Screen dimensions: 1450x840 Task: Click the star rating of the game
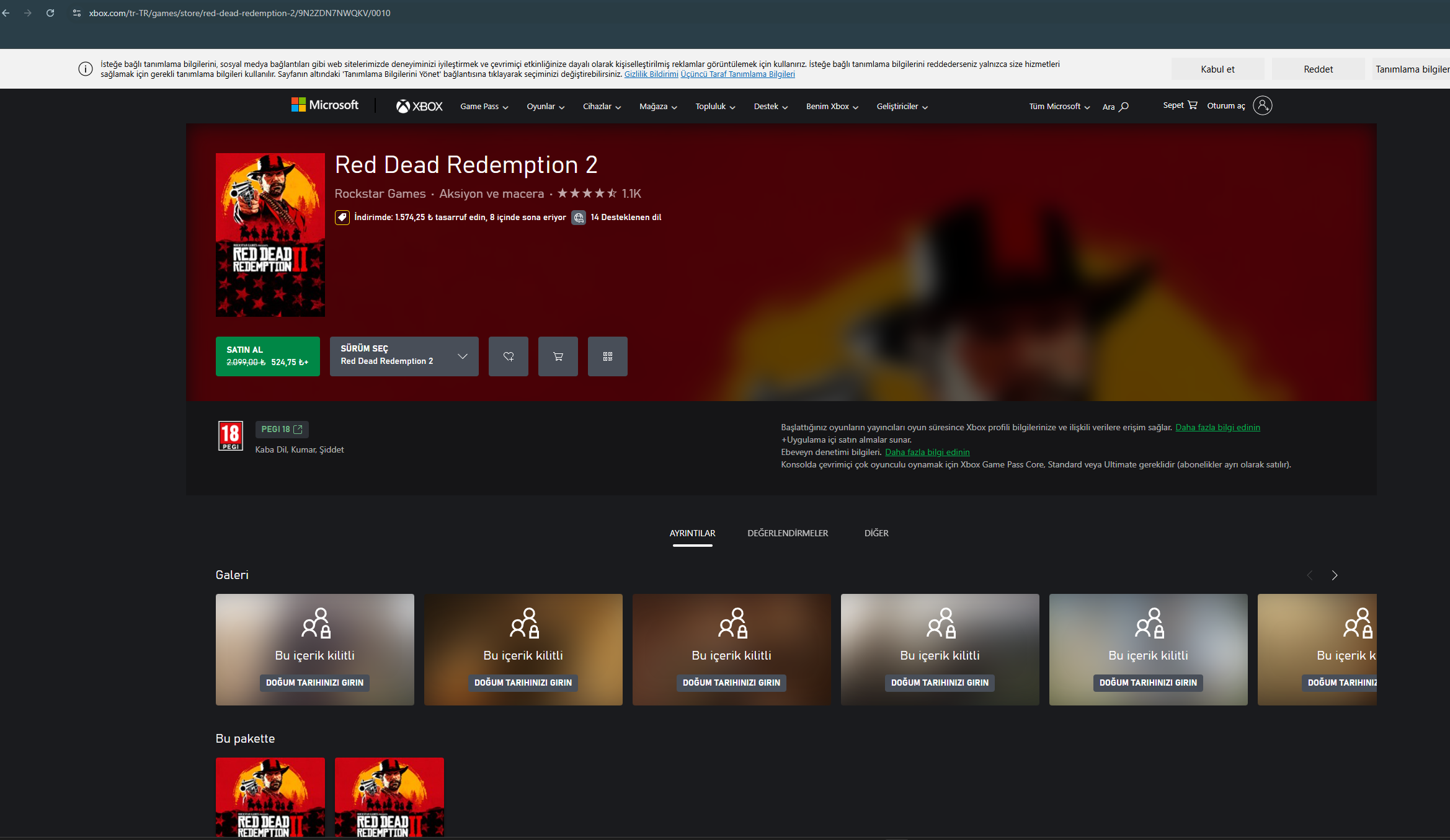[x=587, y=193]
